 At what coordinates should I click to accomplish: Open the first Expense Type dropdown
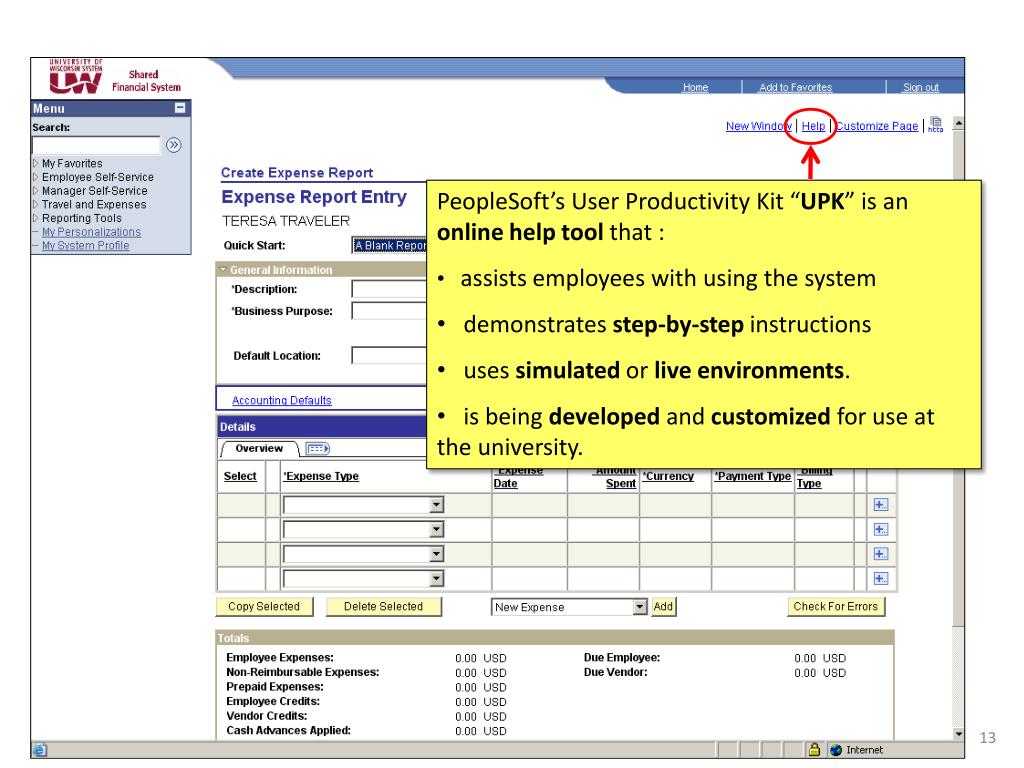click(x=436, y=505)
